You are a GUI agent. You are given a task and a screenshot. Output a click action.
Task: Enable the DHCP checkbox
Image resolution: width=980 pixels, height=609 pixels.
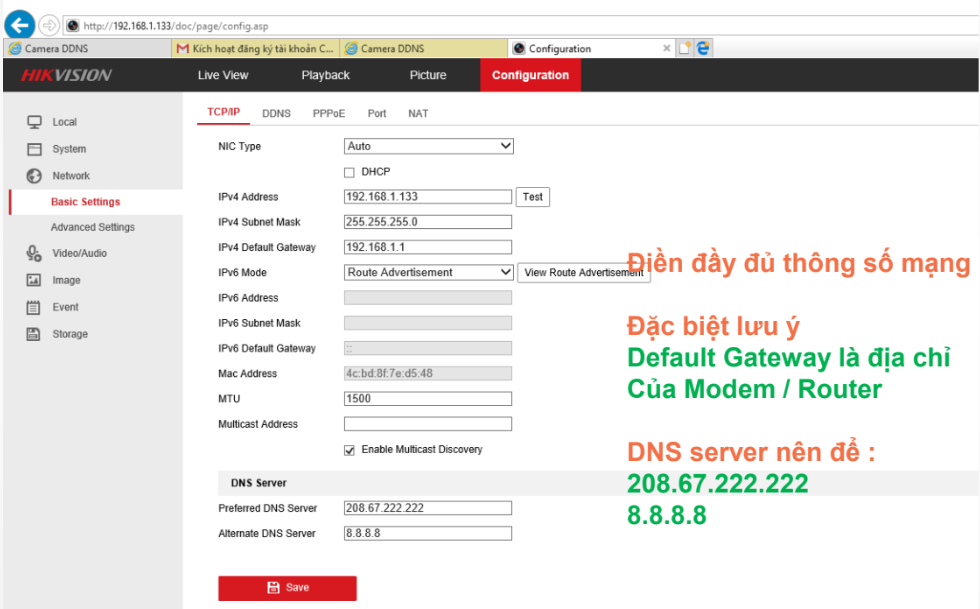(x=350, y=172)
